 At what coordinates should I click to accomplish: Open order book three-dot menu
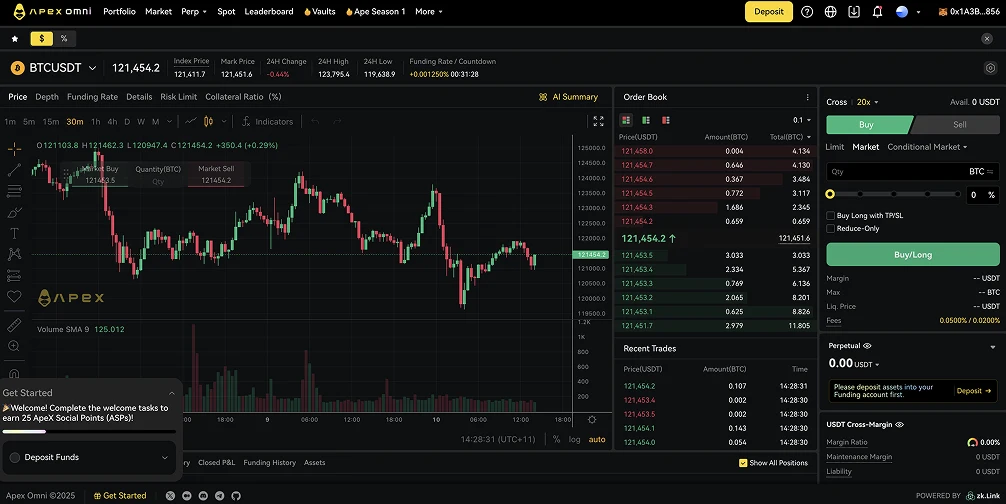click(807, 97)
